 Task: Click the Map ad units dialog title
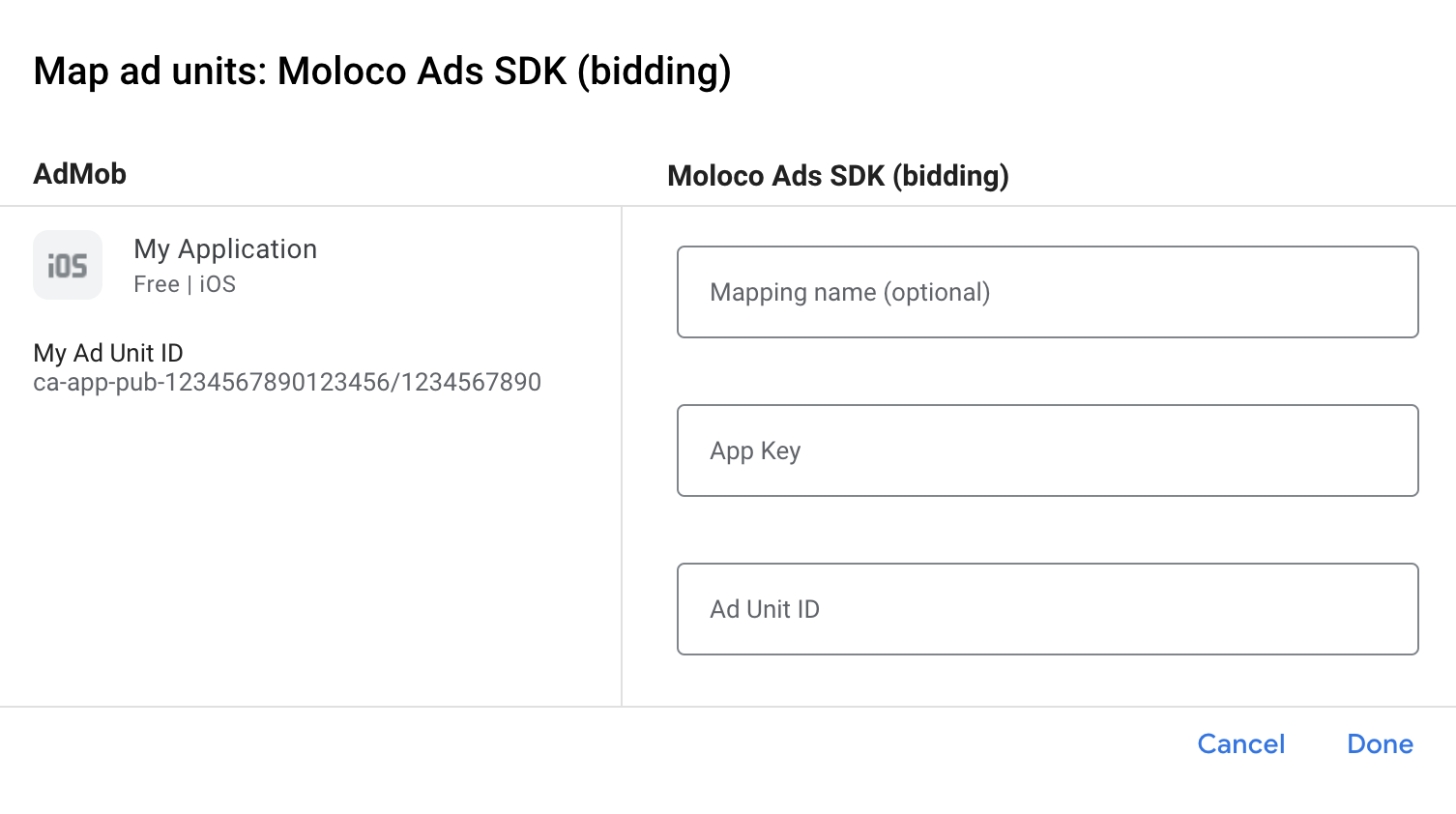[x=382, y=72]
